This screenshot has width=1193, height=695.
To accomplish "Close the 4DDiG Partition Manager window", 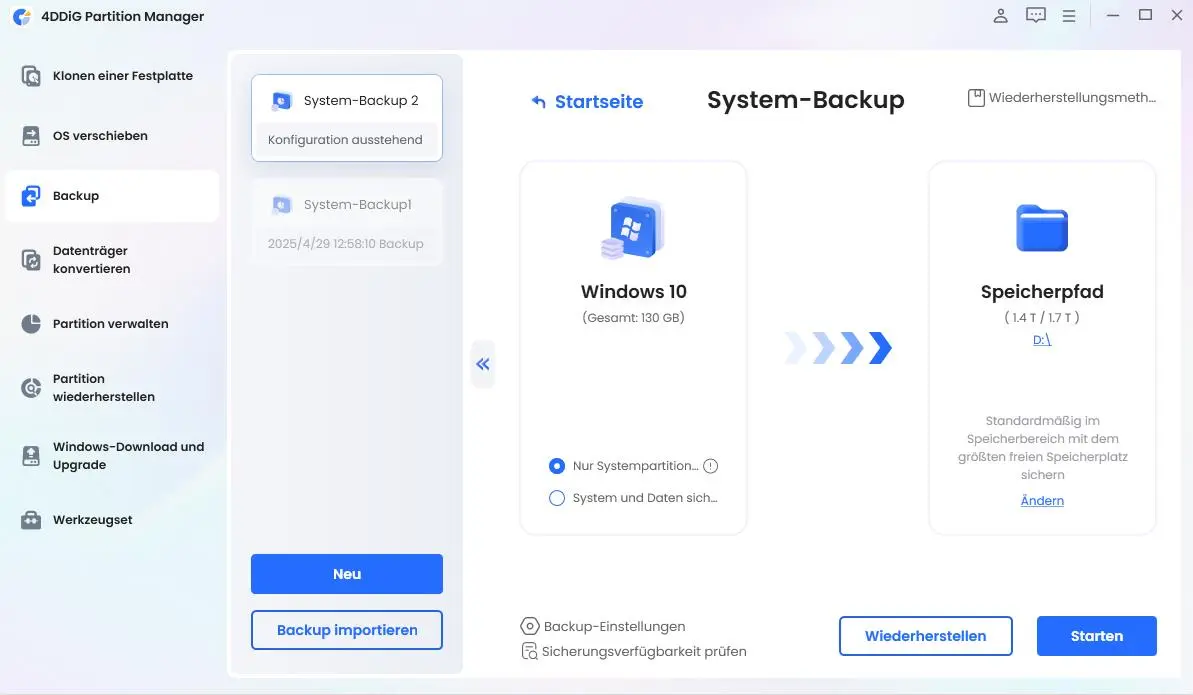I will click(x=1177, y=15).
